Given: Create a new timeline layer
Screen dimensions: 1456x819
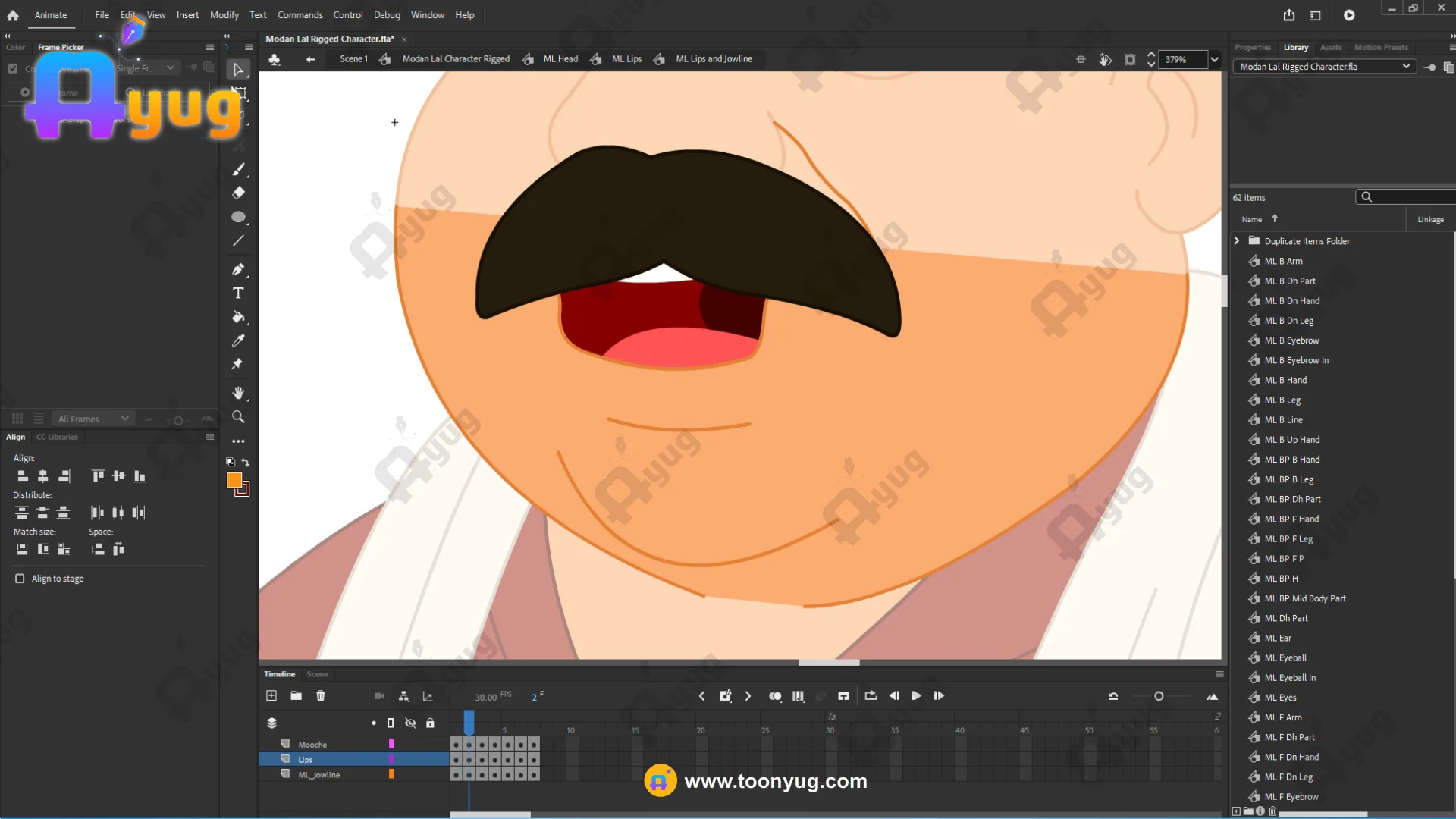Looking at the screenshot, I should (271, 695).
